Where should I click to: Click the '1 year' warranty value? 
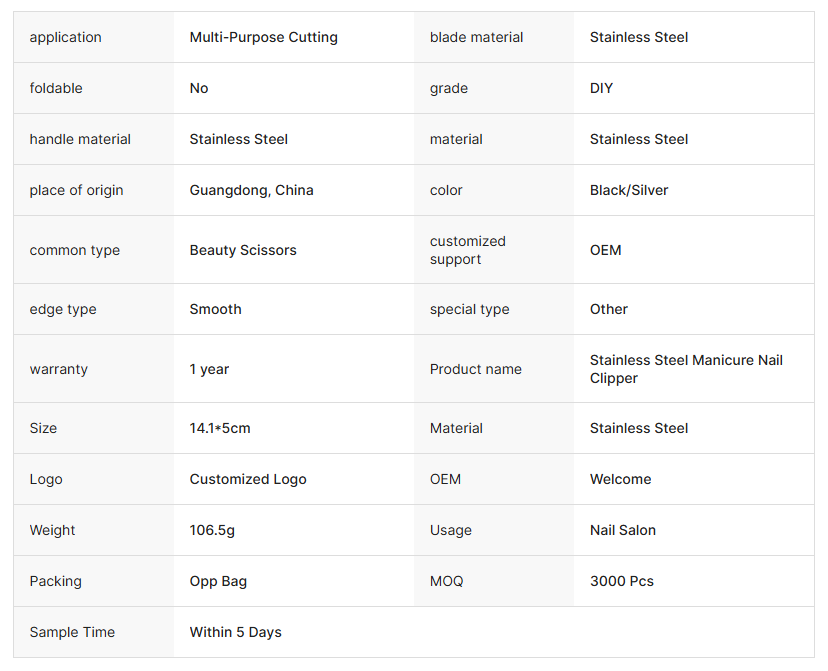(x=209, y=369)
